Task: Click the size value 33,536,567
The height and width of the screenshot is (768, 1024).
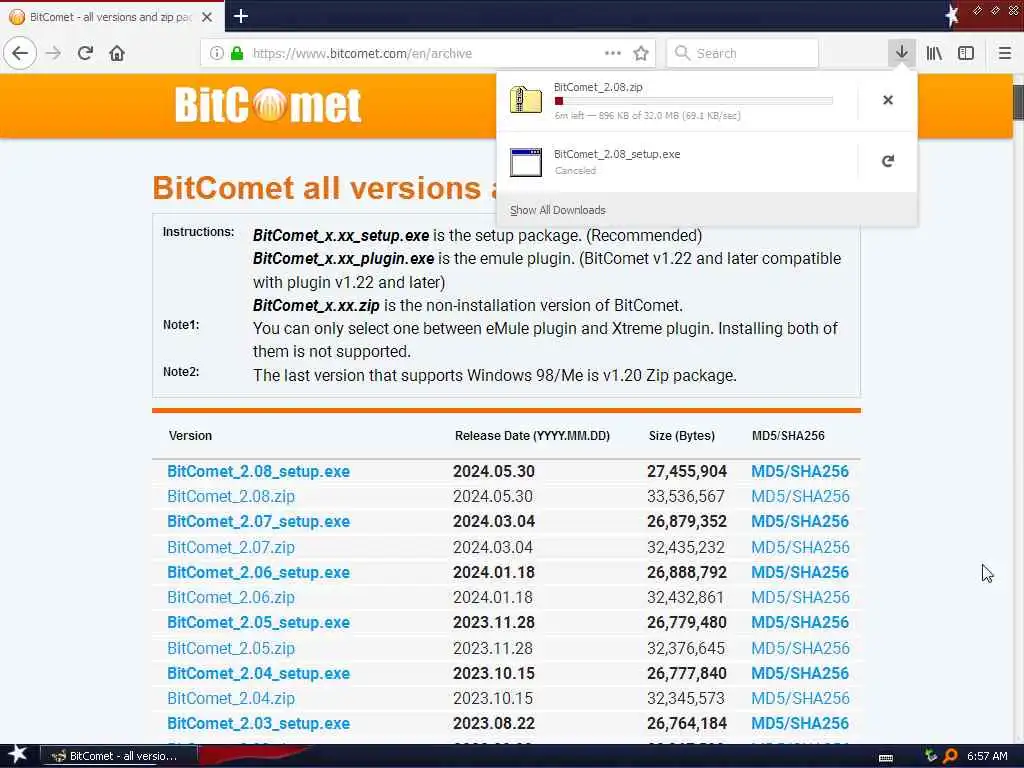Action: pos(686,496)
